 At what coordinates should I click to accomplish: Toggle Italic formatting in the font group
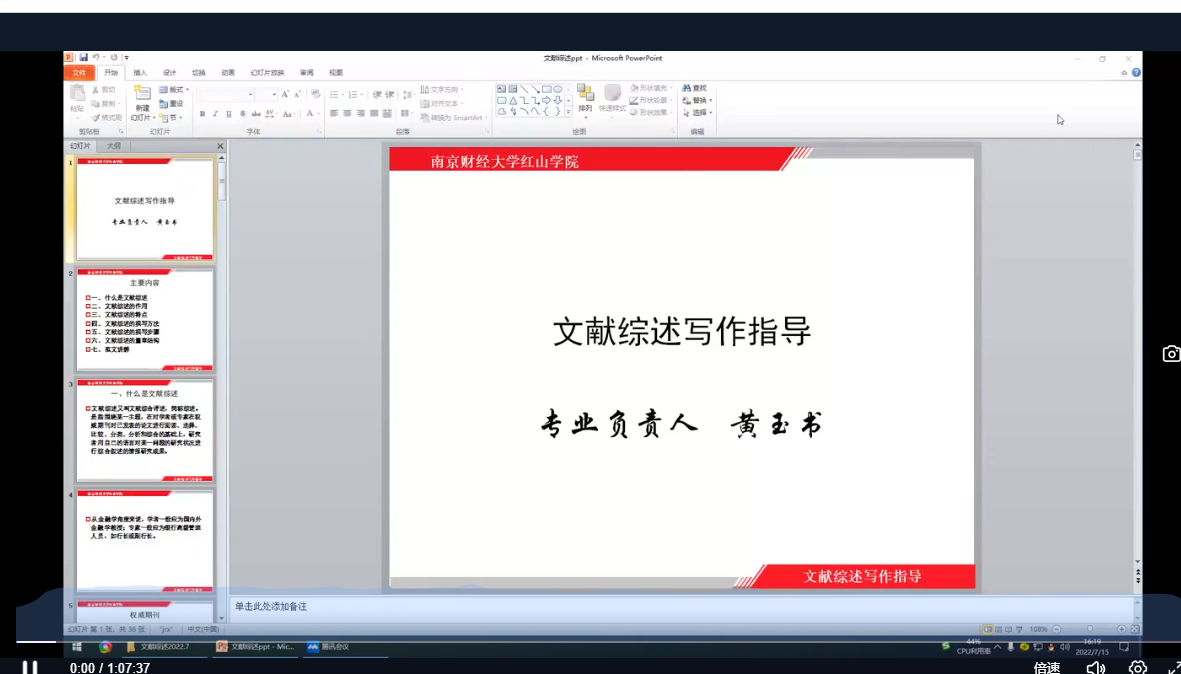point(215,114)
